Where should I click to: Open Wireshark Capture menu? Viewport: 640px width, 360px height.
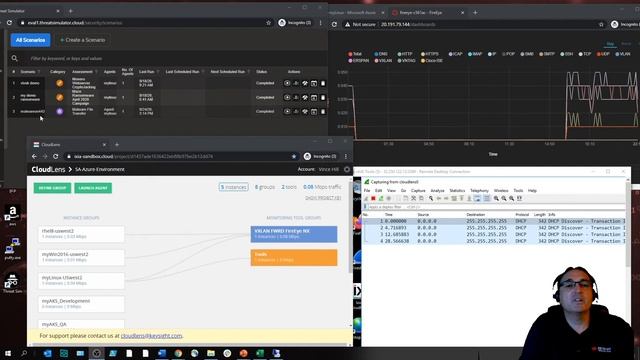[418, 191]
